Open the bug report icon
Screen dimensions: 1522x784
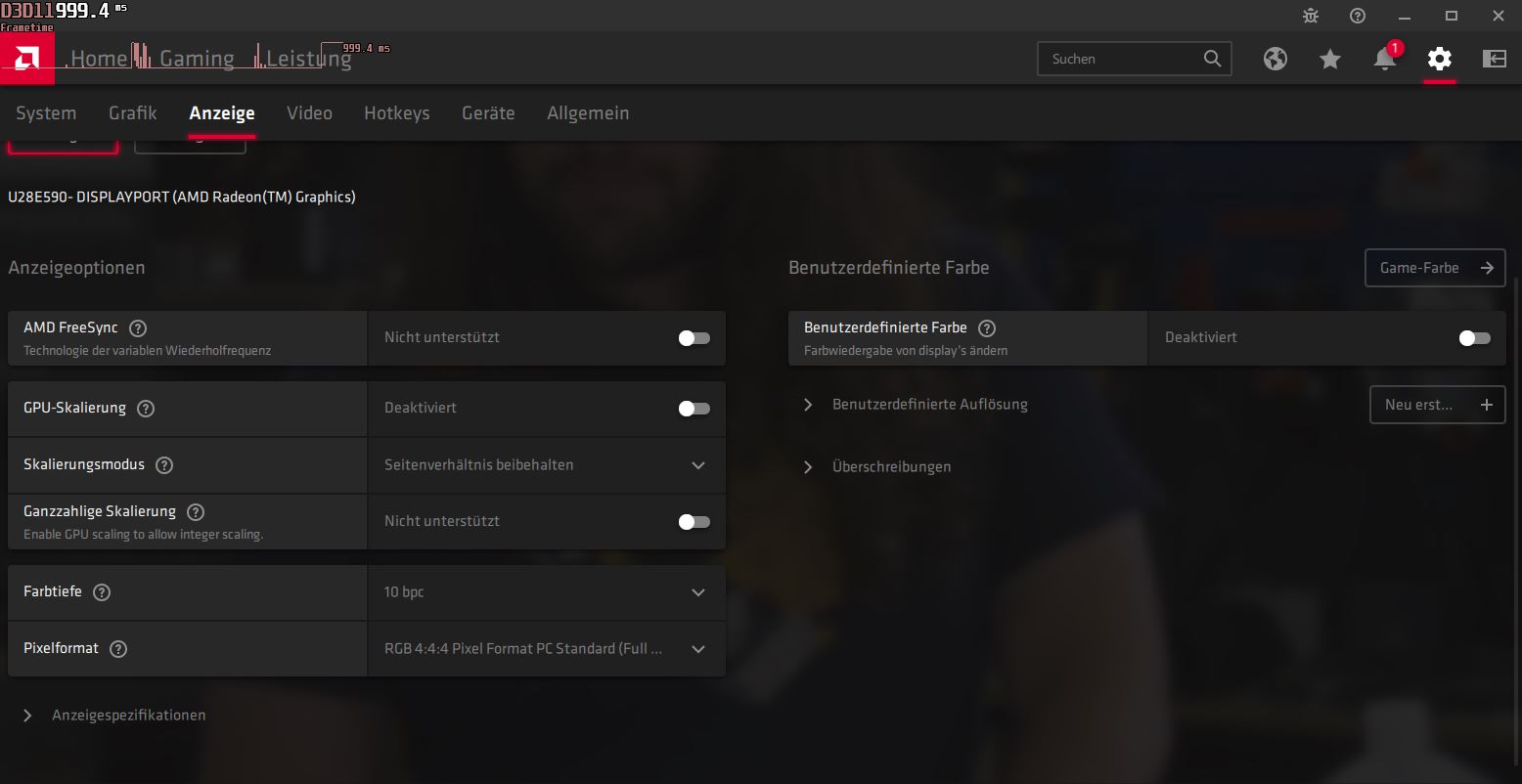1311,16
